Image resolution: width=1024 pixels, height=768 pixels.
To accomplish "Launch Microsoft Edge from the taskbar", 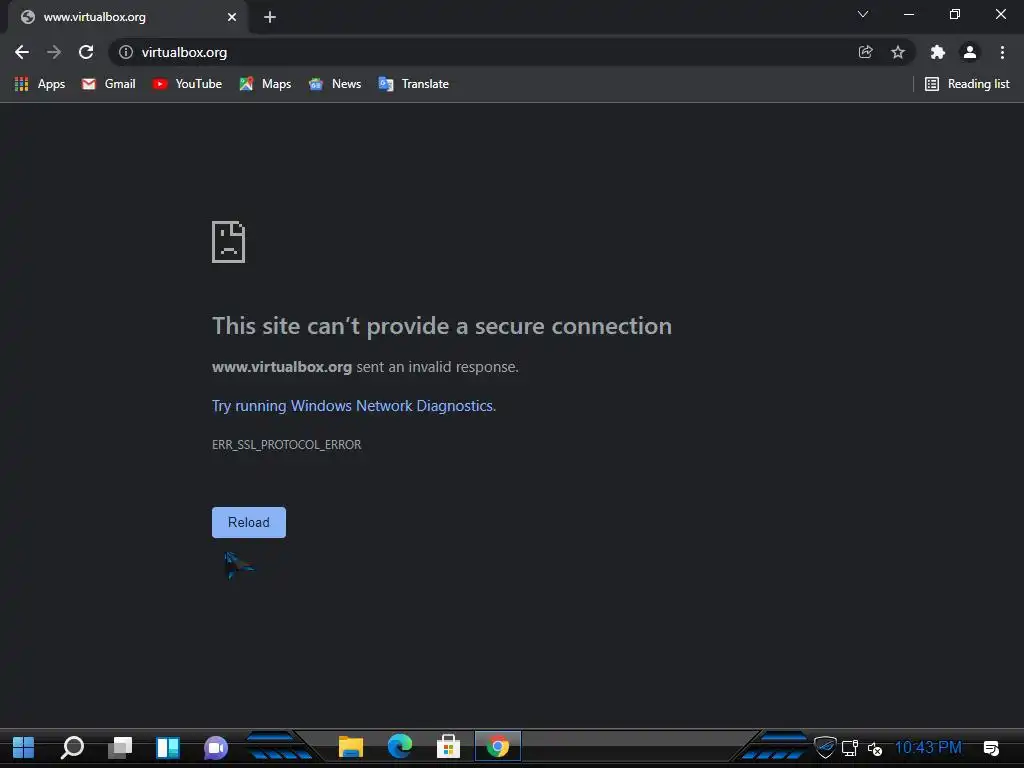I will tap(400, 746).
